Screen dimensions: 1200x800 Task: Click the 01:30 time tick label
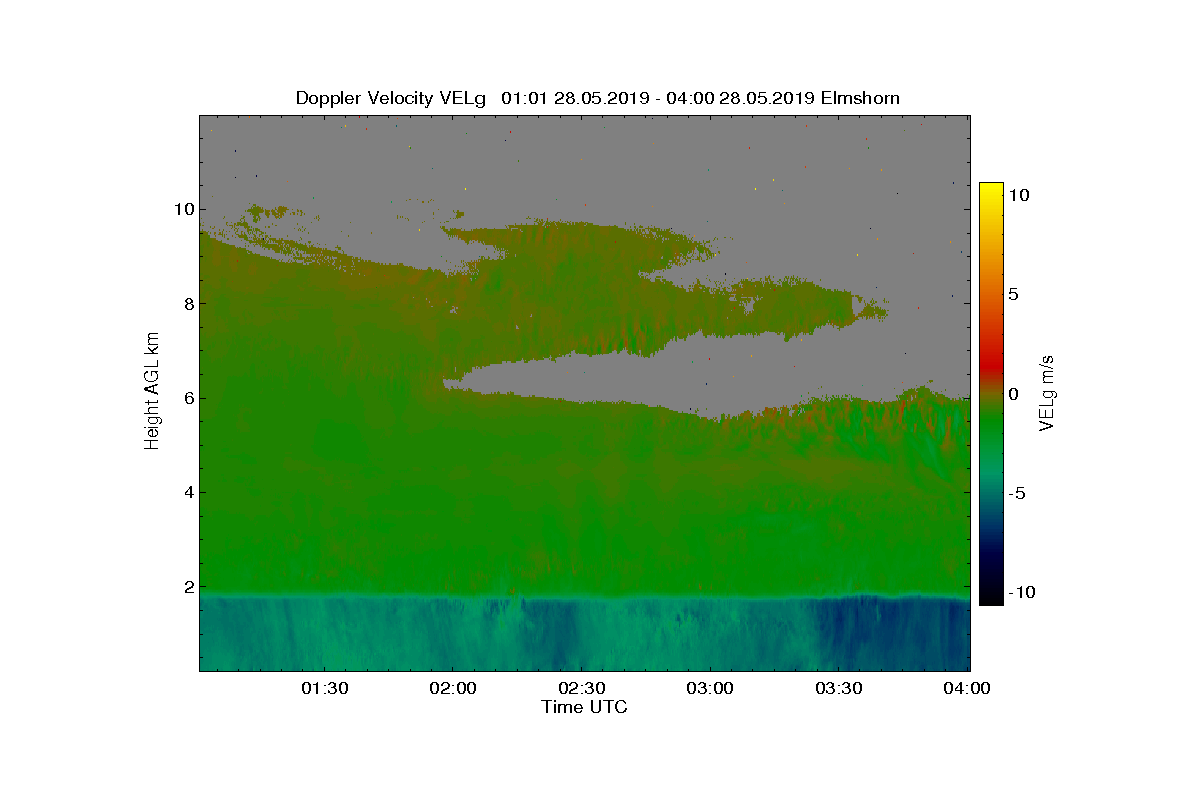325,688
